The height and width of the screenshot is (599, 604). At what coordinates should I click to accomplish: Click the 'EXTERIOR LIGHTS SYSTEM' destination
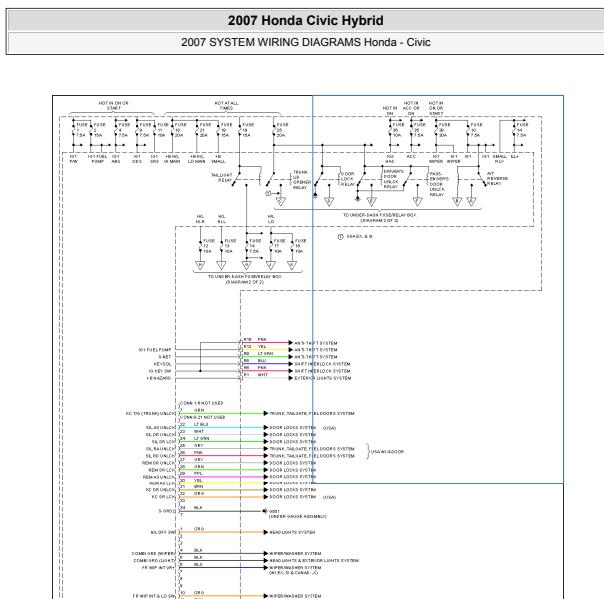(x=322, y=378)
